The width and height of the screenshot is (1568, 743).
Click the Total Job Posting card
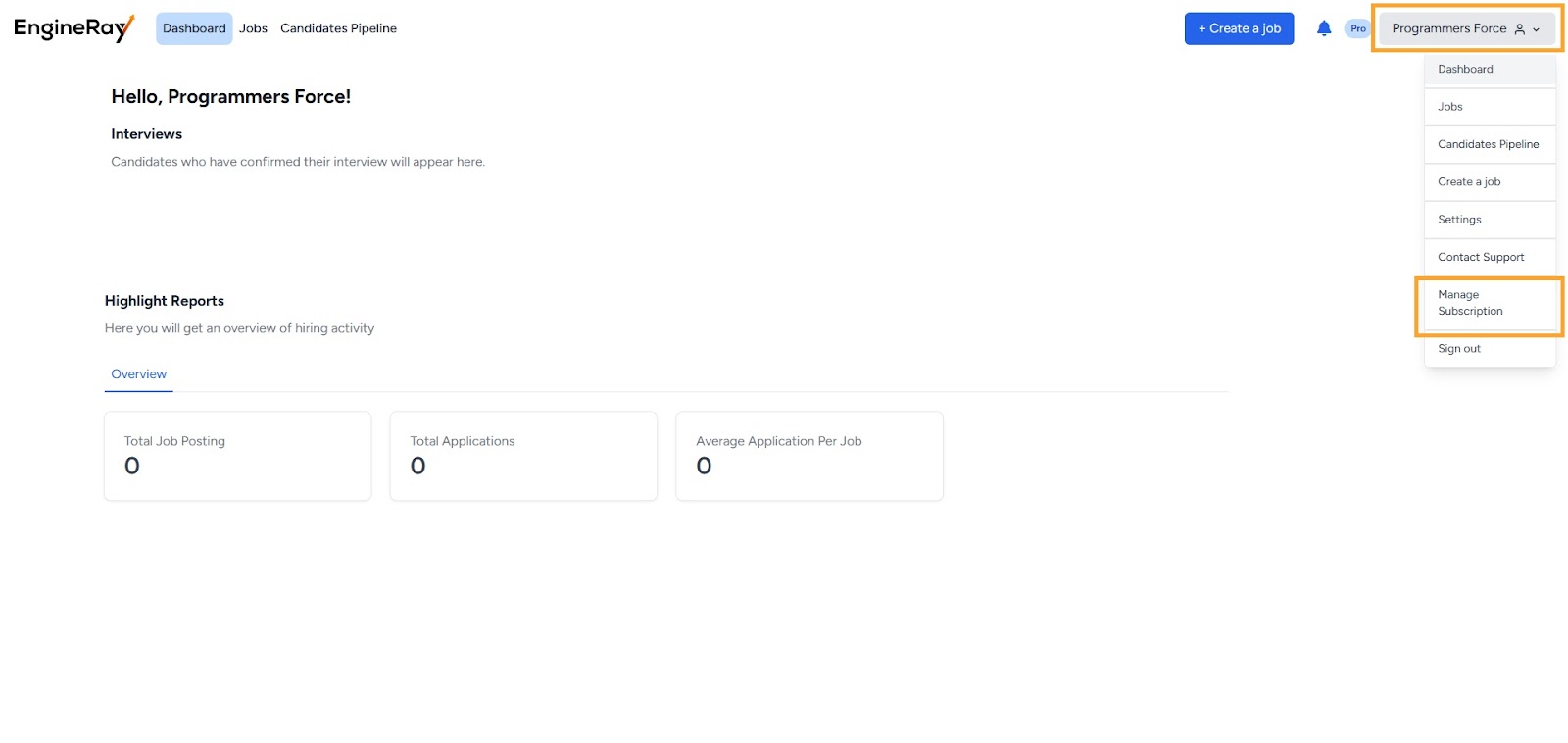(x=238, y=456)
